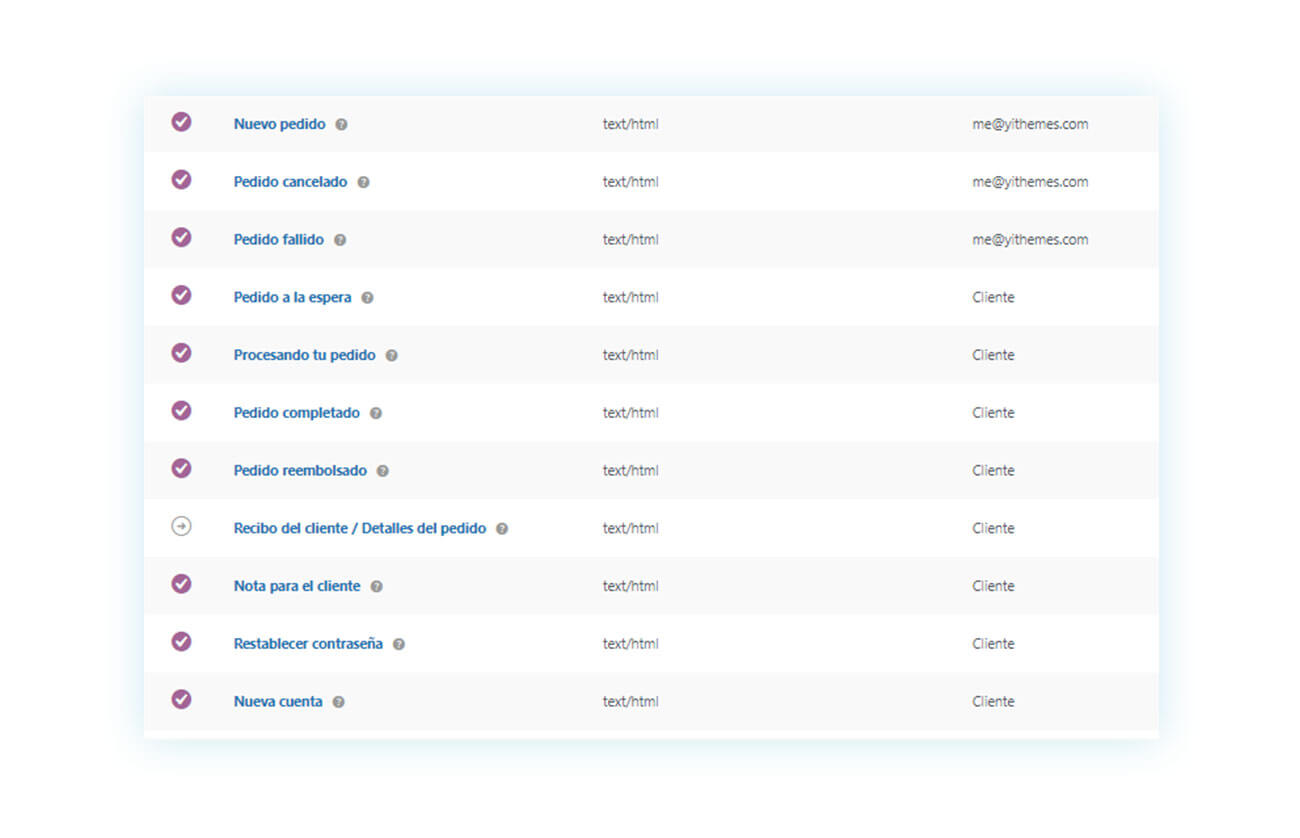Click help icon next to Pedido reembolsado

tap(383, 471)
